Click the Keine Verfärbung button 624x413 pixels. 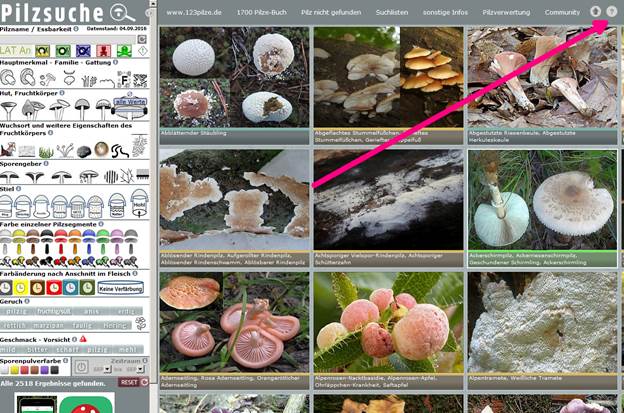pyautogui.click(x=121, y=288)
